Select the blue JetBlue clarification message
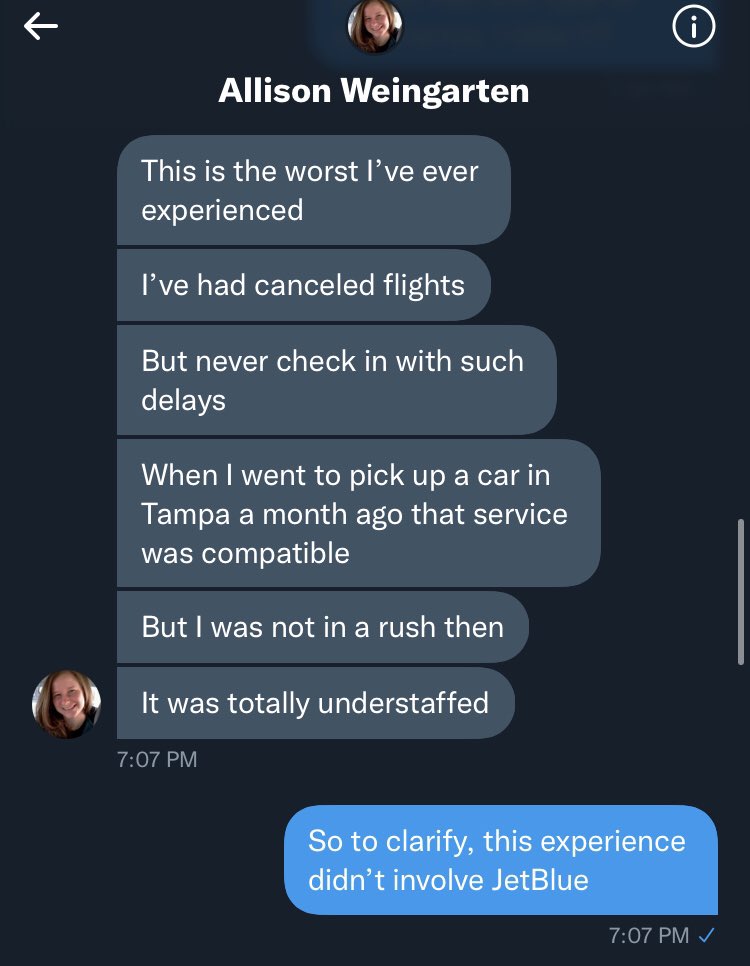750x966 pixels. [501, 860]
